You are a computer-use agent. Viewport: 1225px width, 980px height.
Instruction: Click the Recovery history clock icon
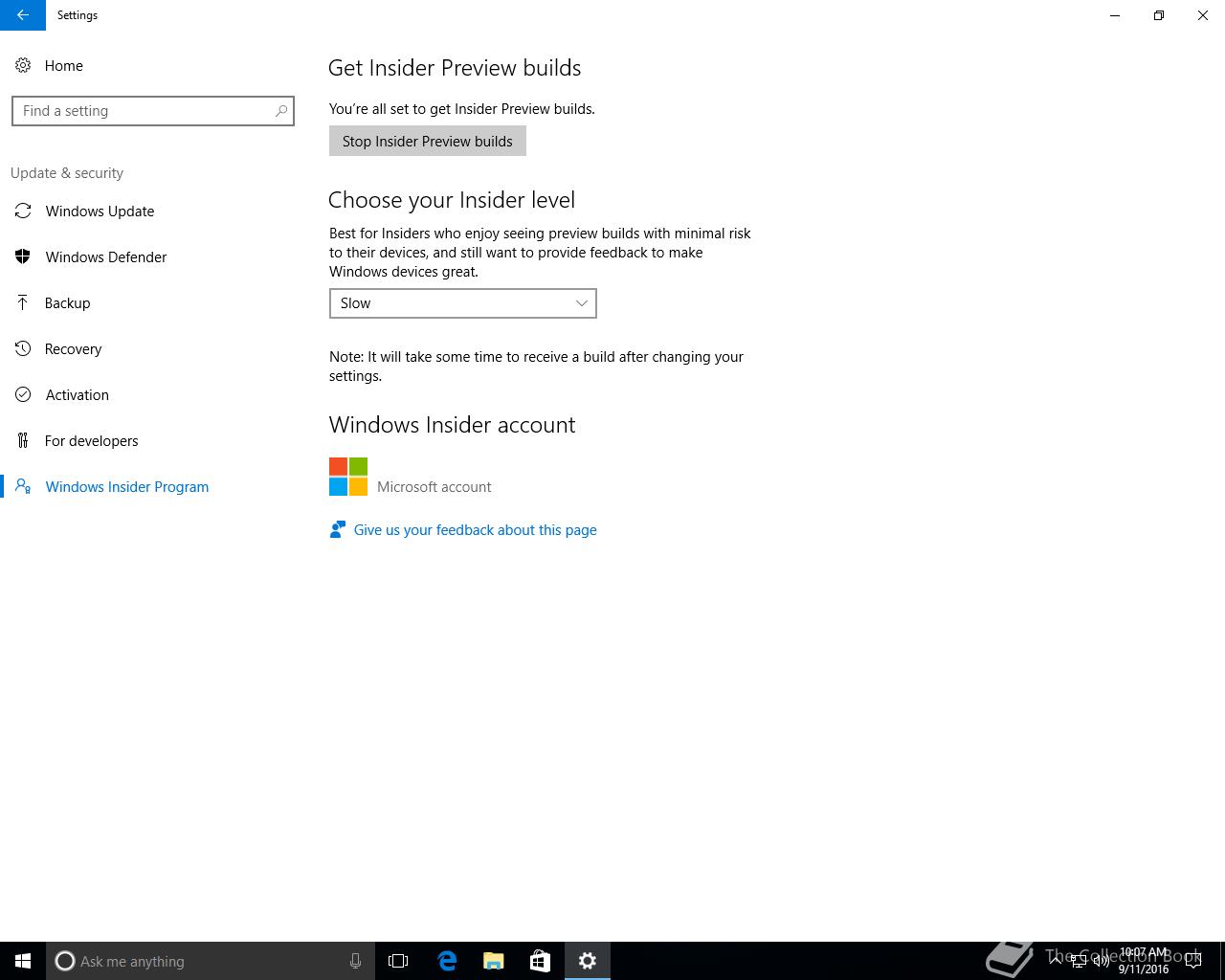click(x=23, y=348)
